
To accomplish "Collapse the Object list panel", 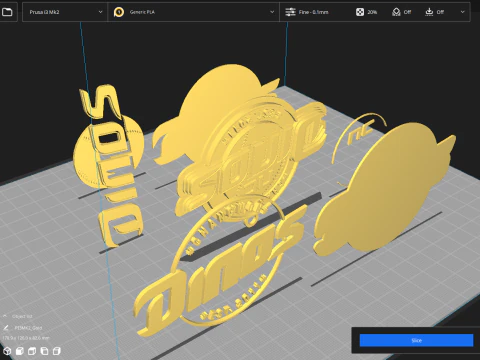I will click(5, 316).
